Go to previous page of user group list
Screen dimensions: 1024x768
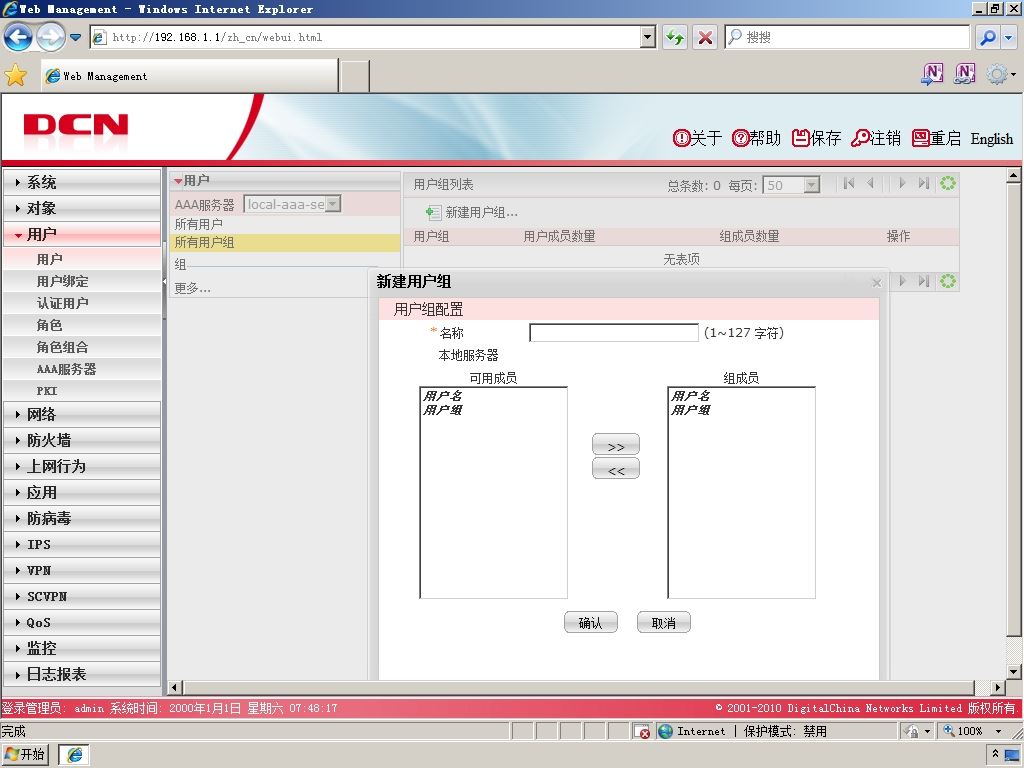tap(871, 184)
